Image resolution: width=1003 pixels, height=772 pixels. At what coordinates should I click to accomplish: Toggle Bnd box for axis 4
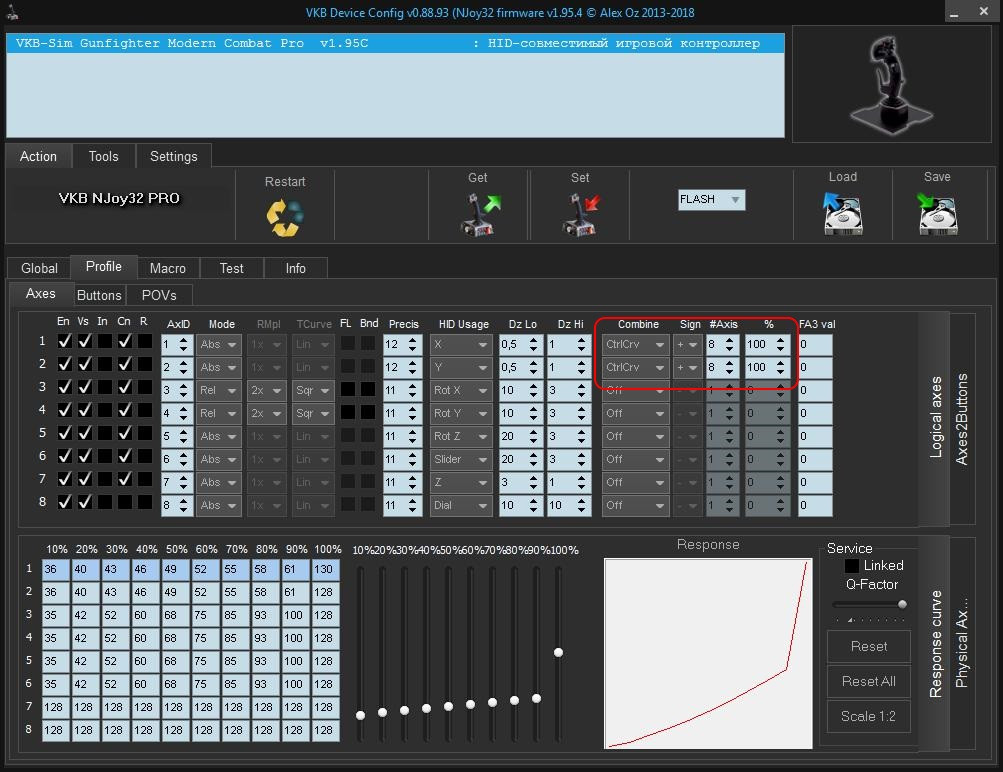(368, 413)
